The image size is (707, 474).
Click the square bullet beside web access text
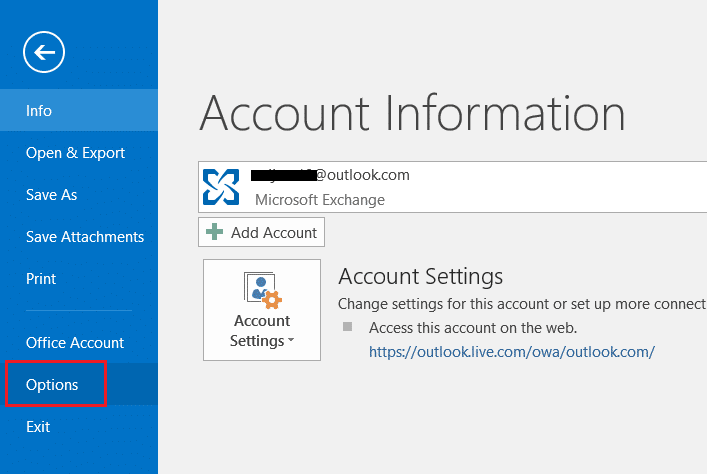click(x=347, y=327)
